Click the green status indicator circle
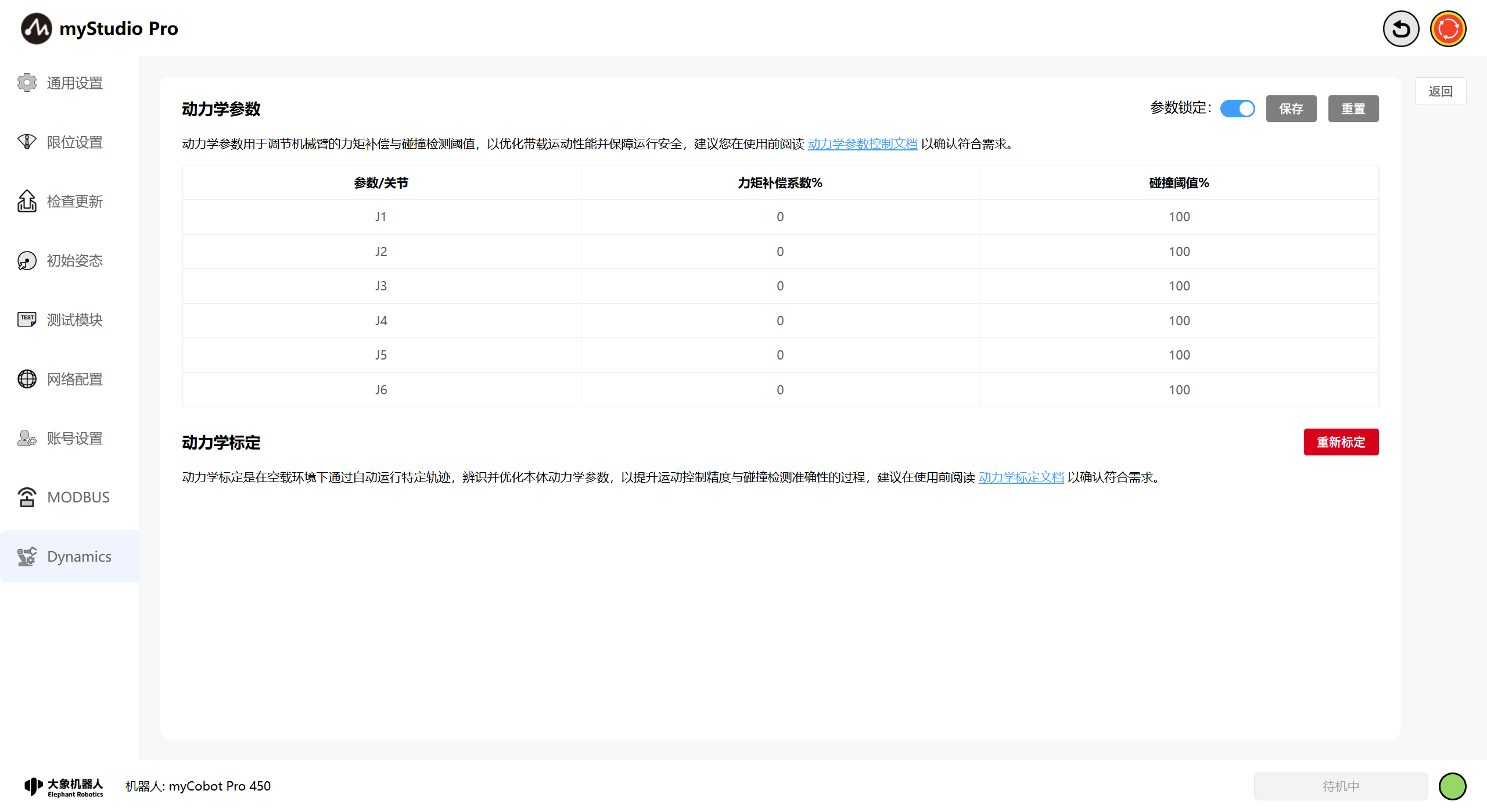 pyautogui.click(x=1452, y=786)
